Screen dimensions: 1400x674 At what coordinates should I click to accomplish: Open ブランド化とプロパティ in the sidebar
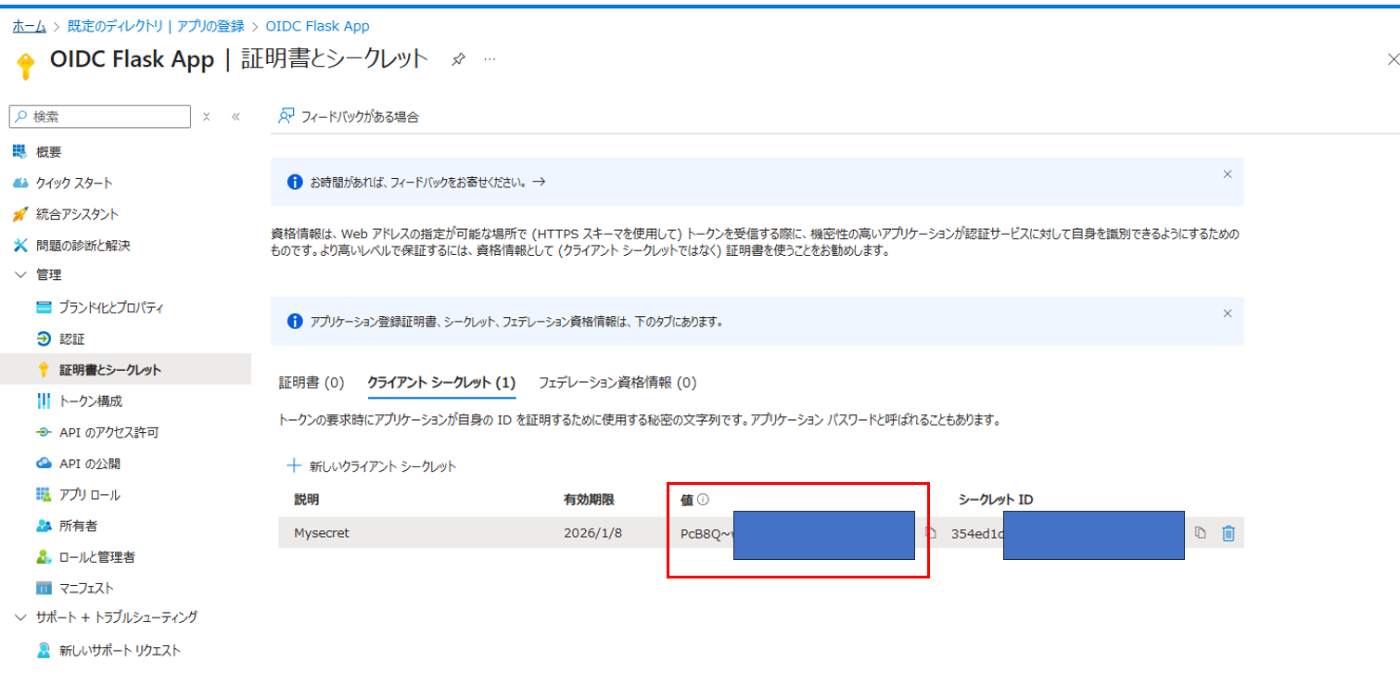point(111,308)
